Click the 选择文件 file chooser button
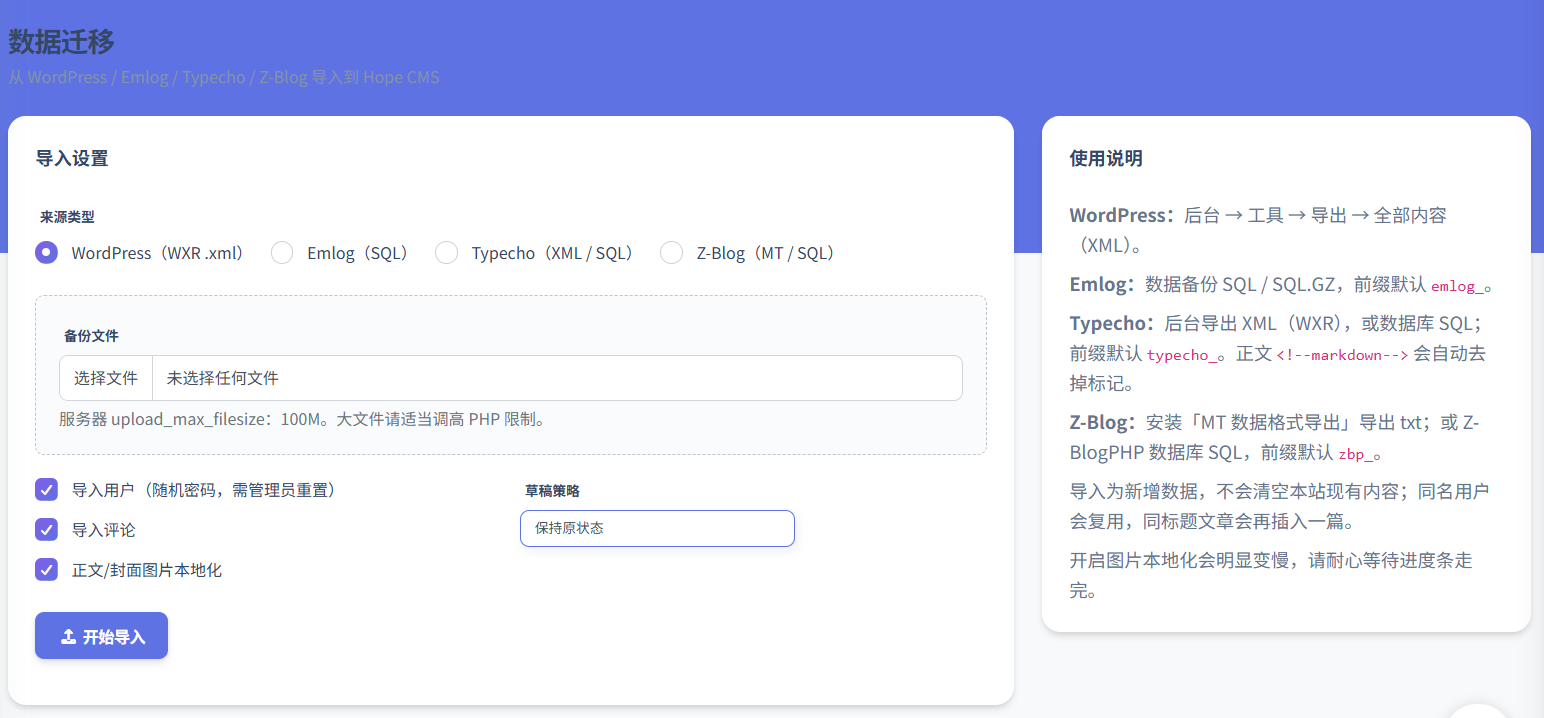Screen dimensions: 1544x718 (106, 378)
